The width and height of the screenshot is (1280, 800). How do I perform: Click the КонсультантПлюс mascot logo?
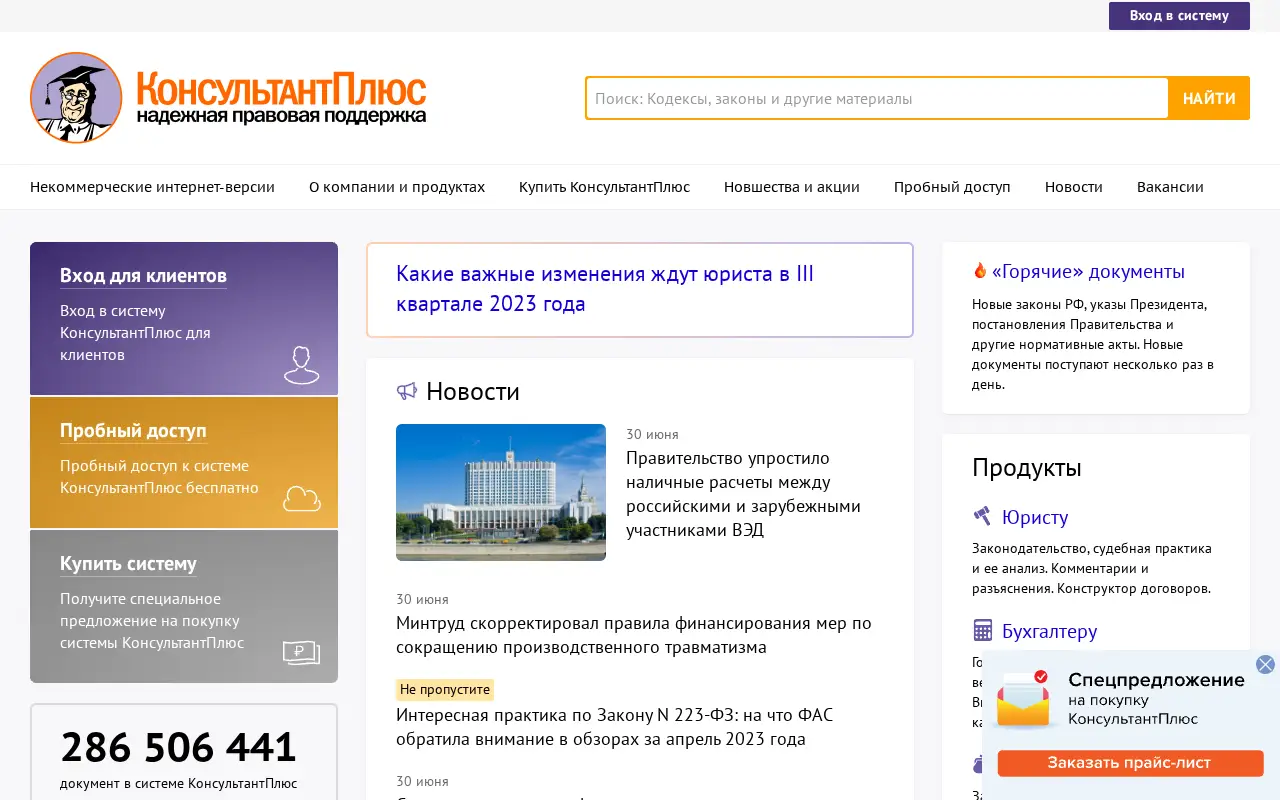point(76,98)
